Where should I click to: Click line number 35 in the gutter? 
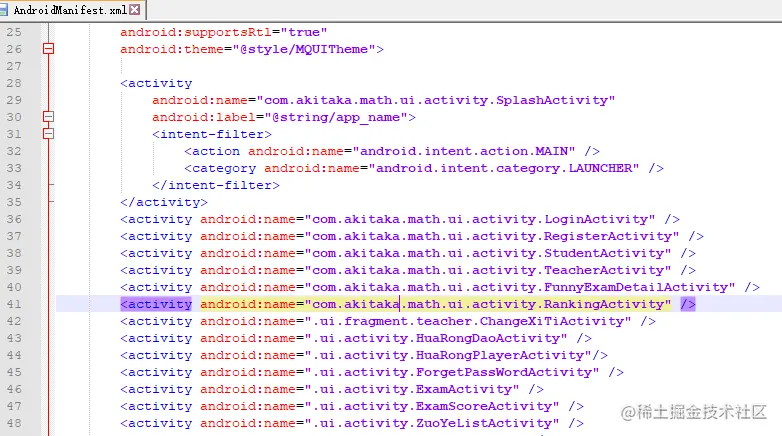(x=14, y=202)
